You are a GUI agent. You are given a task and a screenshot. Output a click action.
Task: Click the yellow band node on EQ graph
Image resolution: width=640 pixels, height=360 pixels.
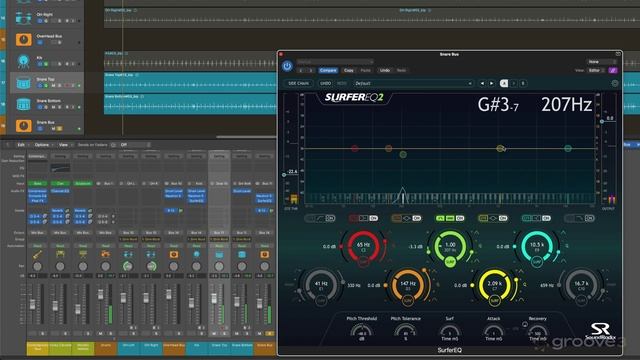coord(500,148)
